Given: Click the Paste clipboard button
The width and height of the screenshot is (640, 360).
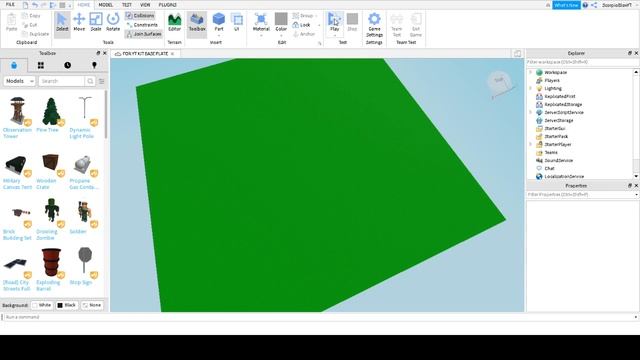Looking at the screenshot, I should coord(11,22).
